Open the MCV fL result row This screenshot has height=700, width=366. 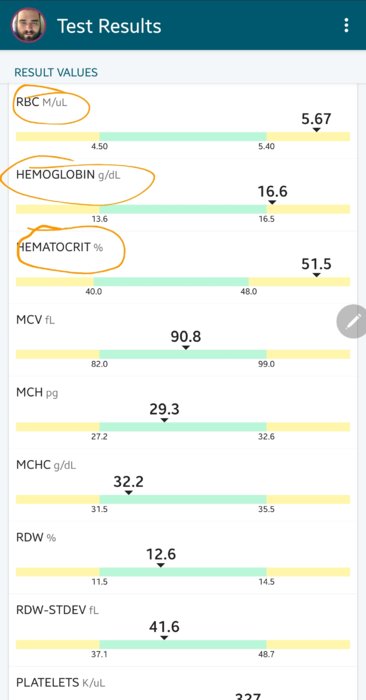point(183,340)
